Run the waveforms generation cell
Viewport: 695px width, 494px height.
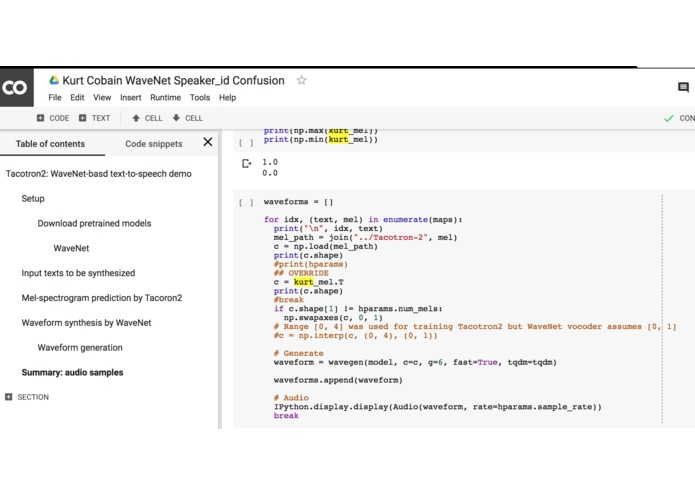tap(246, 202)
